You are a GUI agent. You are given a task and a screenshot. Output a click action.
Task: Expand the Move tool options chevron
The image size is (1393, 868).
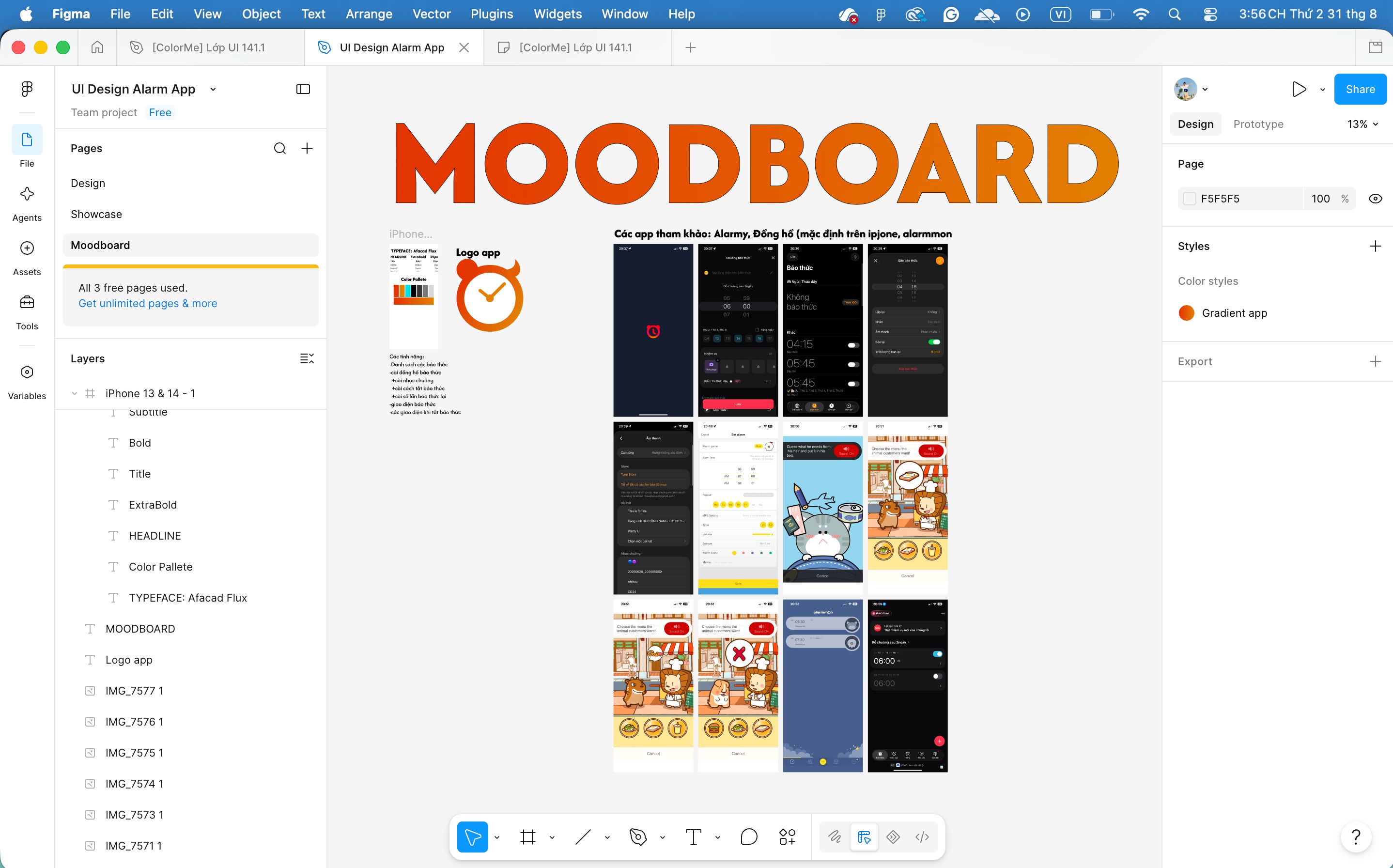[497, 837]
